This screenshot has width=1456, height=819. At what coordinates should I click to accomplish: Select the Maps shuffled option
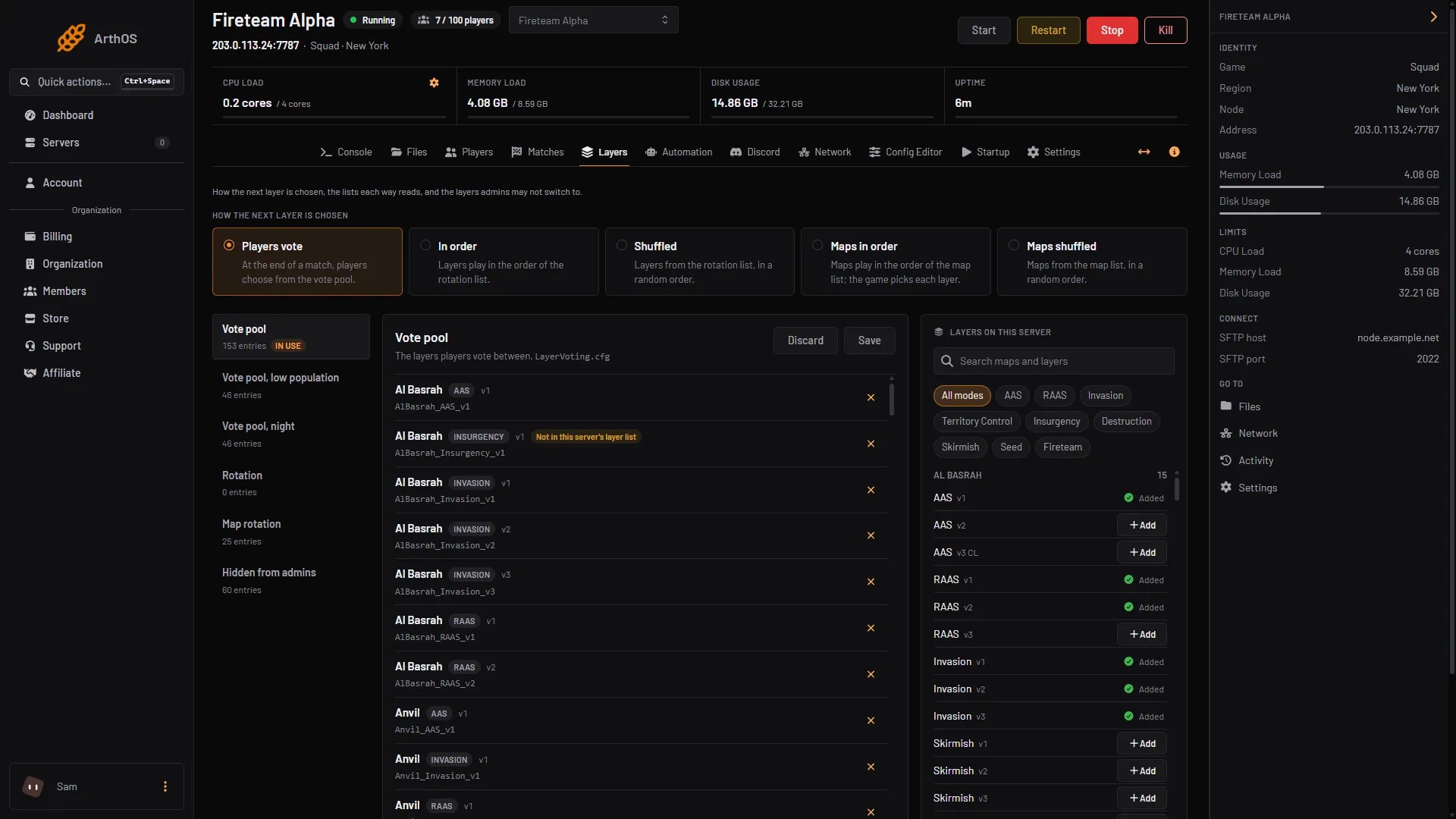[x=1092, y=262]
